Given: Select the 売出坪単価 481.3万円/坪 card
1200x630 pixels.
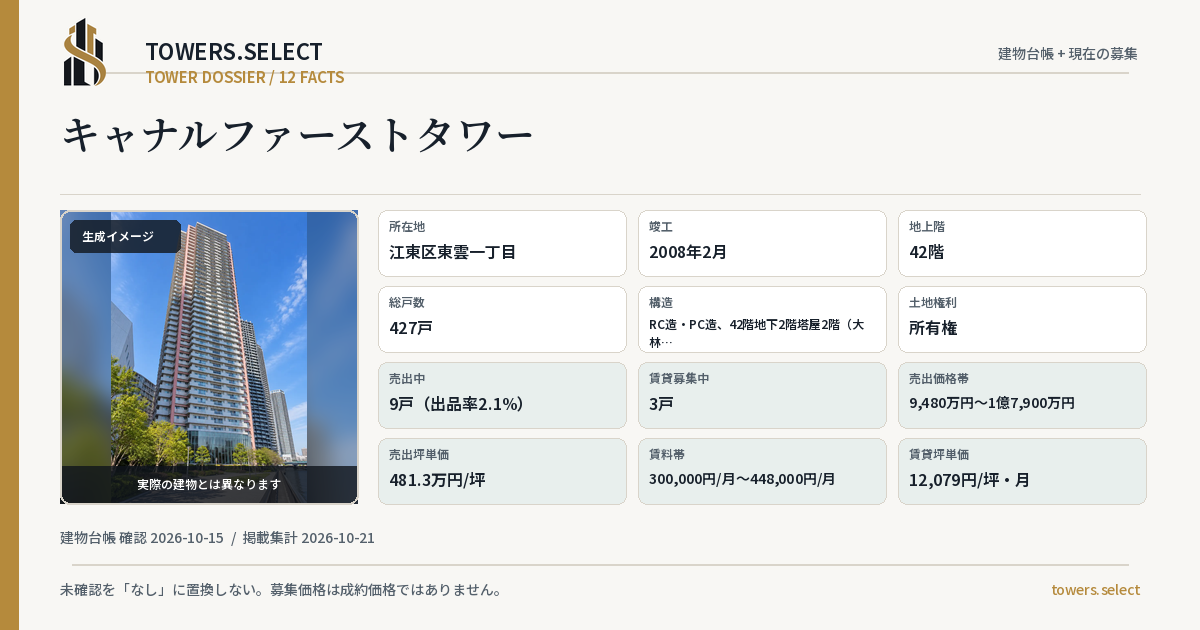Looking at the screenshot, I should [502, 471].
